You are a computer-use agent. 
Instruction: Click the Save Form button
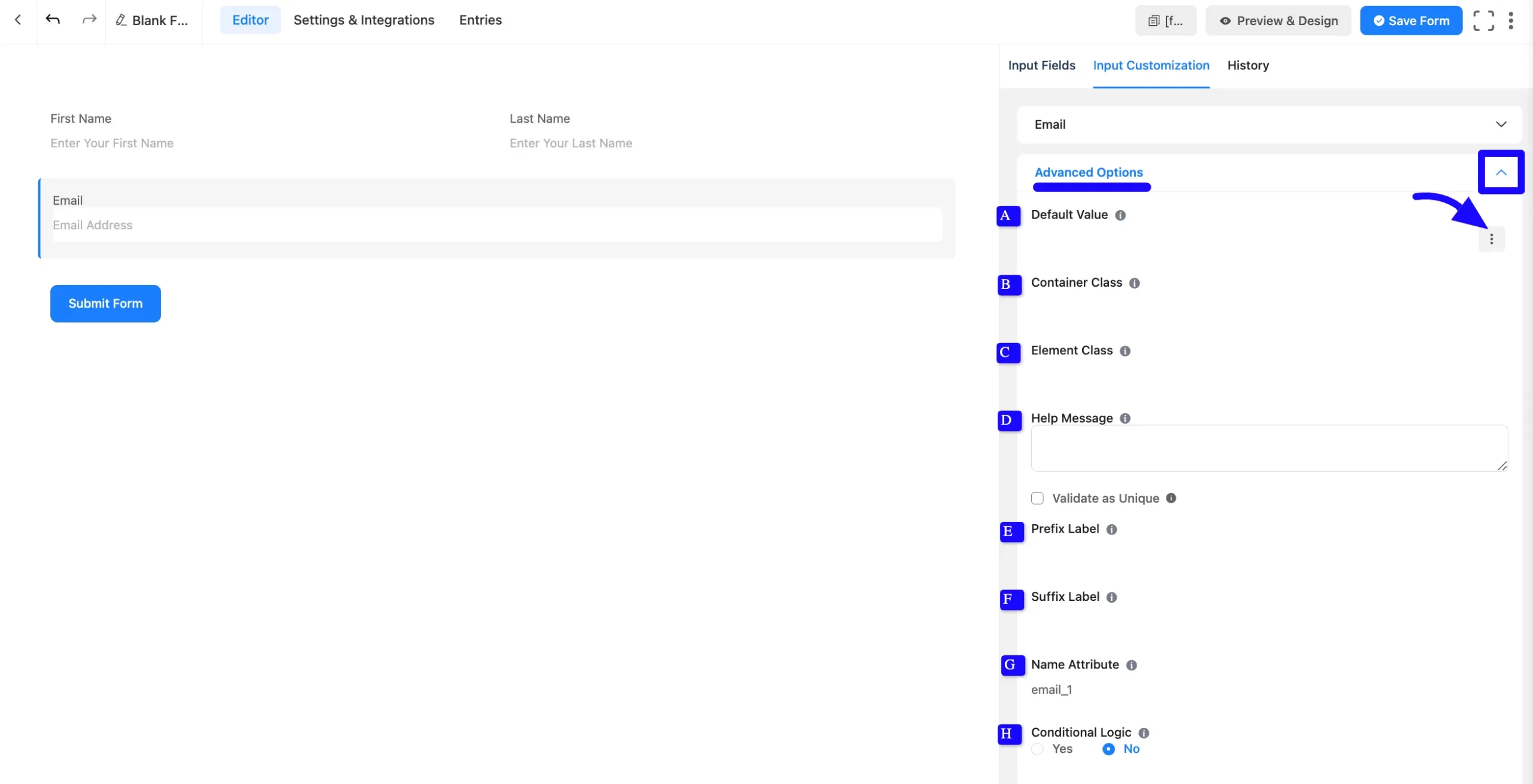tap(1411, 20)
